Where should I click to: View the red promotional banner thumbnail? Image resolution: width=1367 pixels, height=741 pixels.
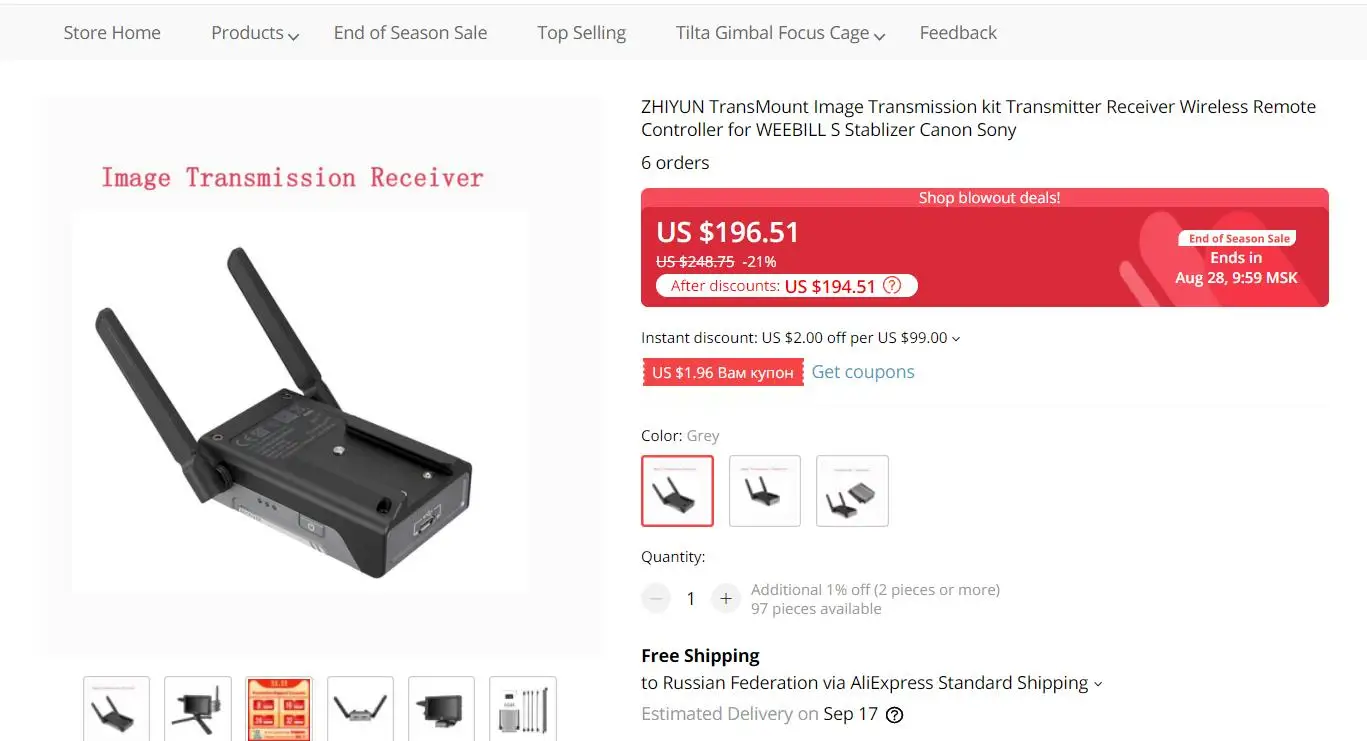[x=279, y=709]
